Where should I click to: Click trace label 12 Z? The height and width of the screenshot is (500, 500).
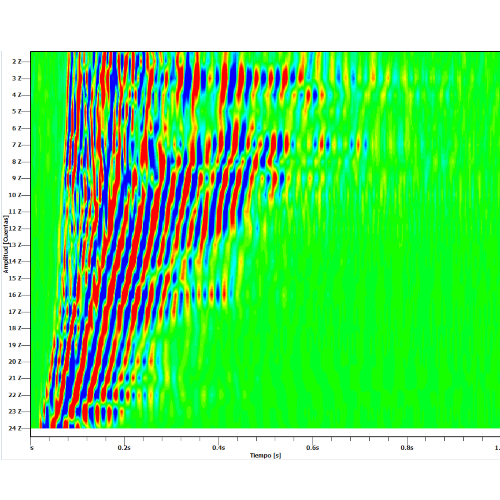click(15, 228)
